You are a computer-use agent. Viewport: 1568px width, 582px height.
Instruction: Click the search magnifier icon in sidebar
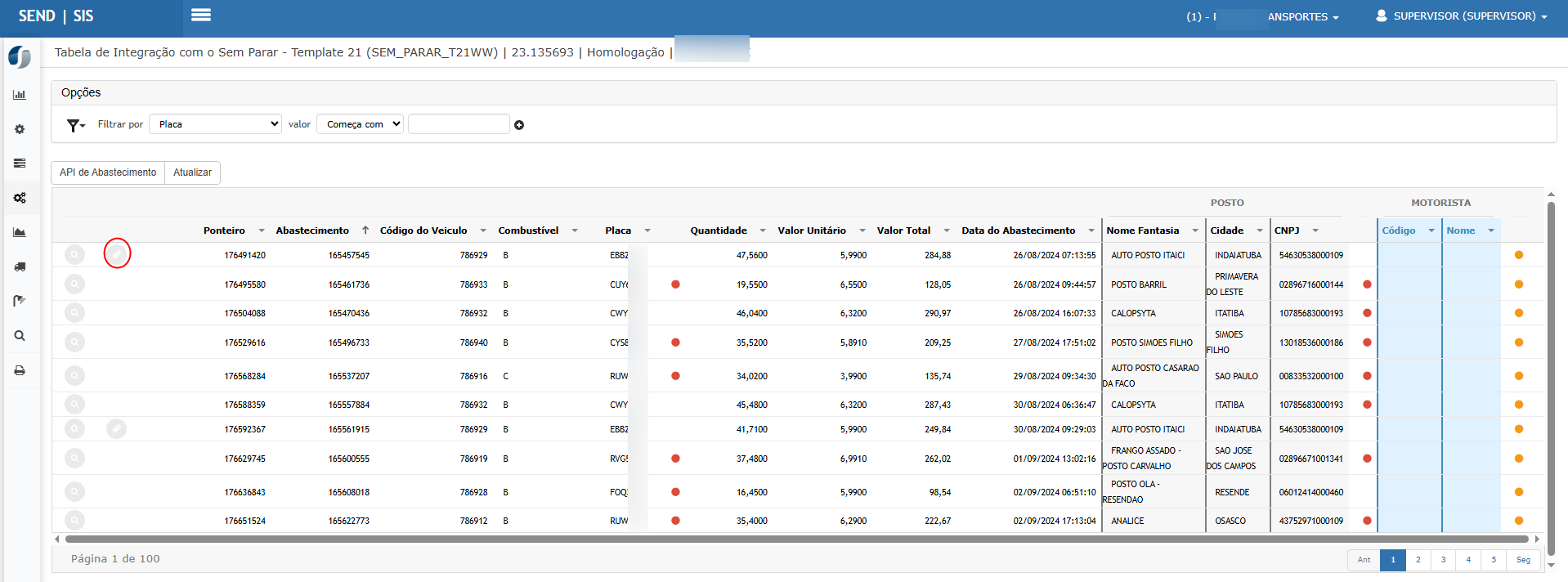(x=20, y=336)
